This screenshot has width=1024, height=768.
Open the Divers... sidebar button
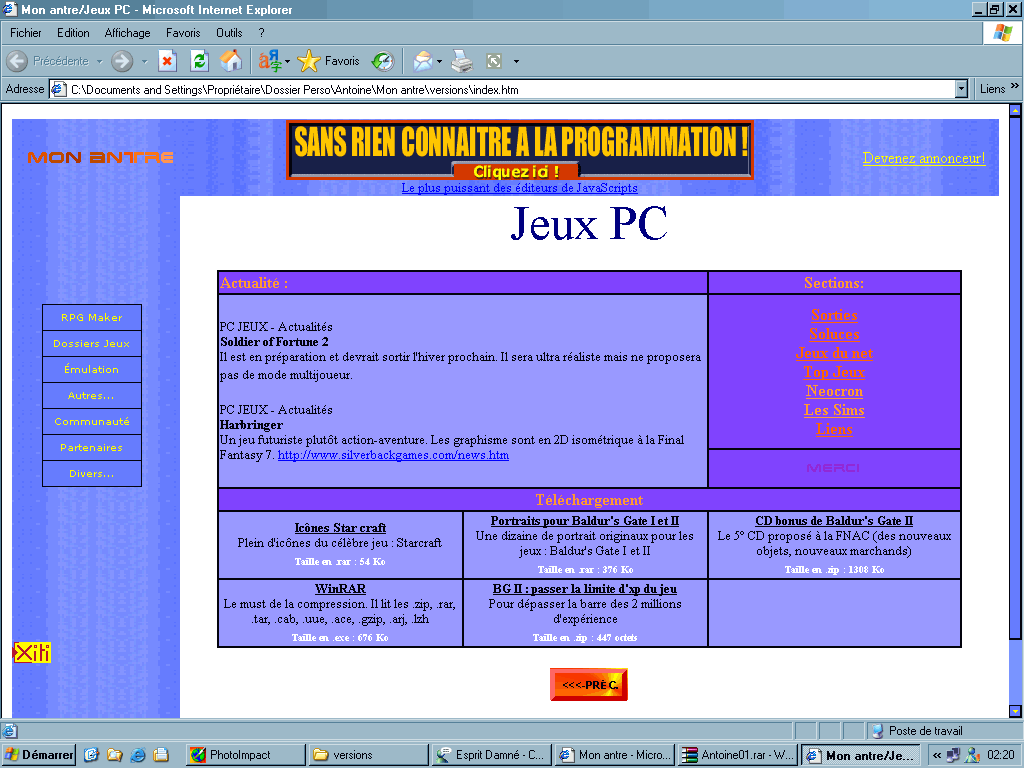click(92, 474)
